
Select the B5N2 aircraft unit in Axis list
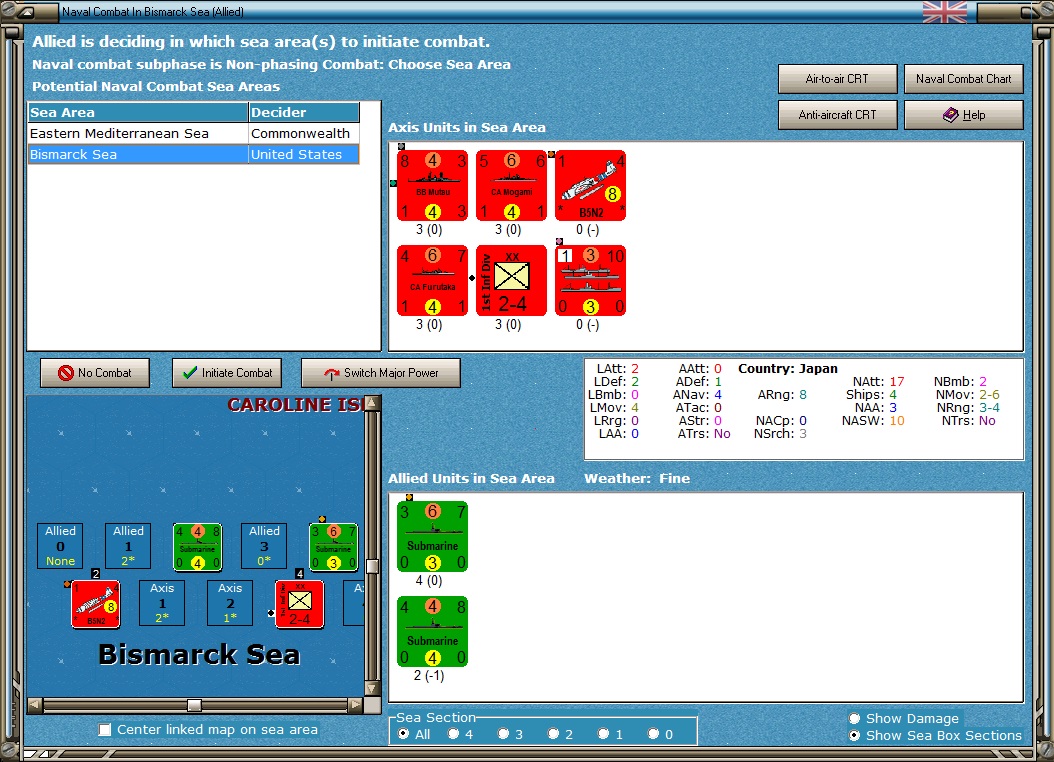pos(591,185)
